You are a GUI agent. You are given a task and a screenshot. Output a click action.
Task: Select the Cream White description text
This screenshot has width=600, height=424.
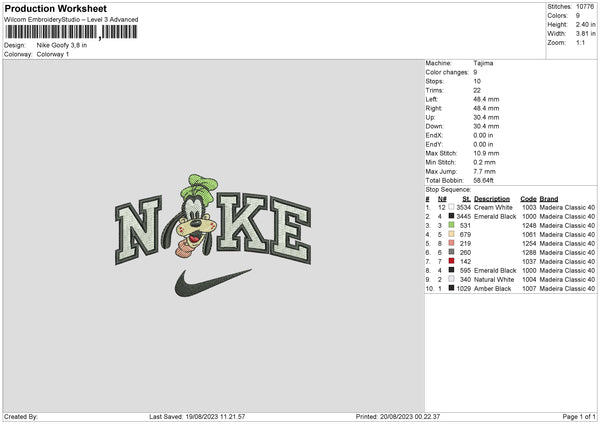(x=493, y=207)
